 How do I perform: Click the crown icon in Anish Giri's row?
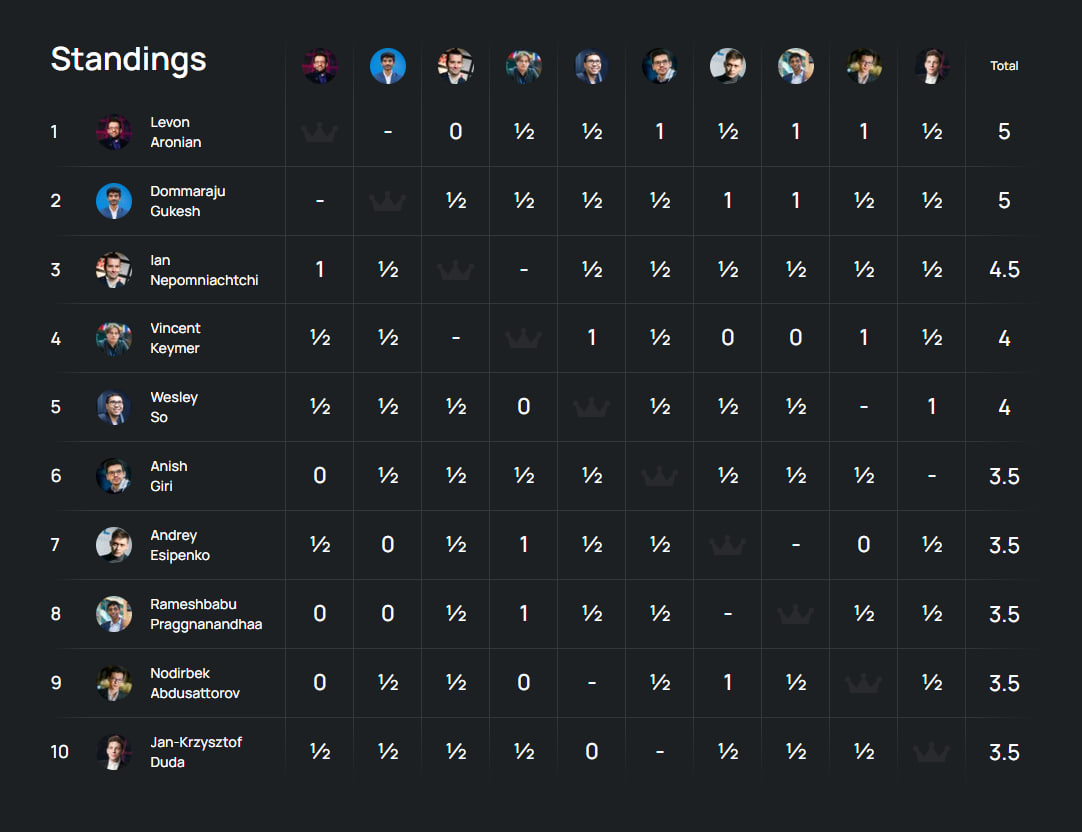[x=660, y=476]
